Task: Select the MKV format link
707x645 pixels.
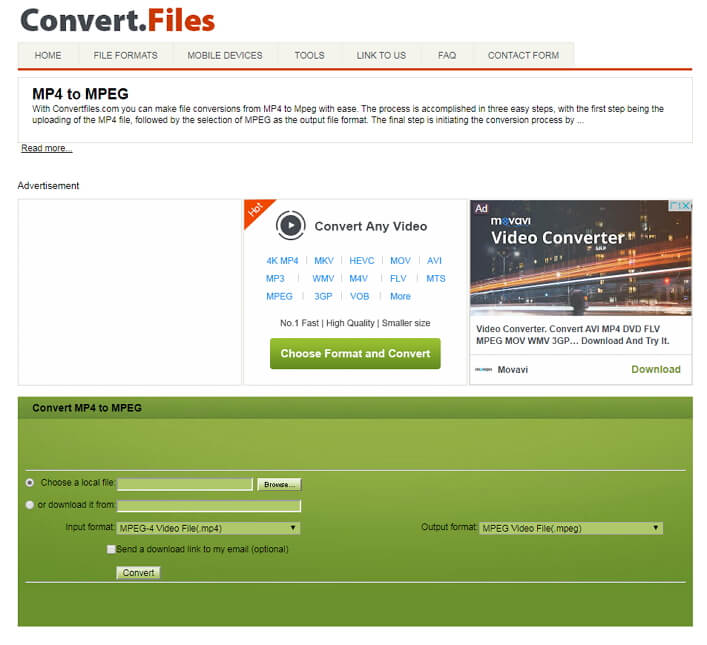Action: click(x=324, y=261)
